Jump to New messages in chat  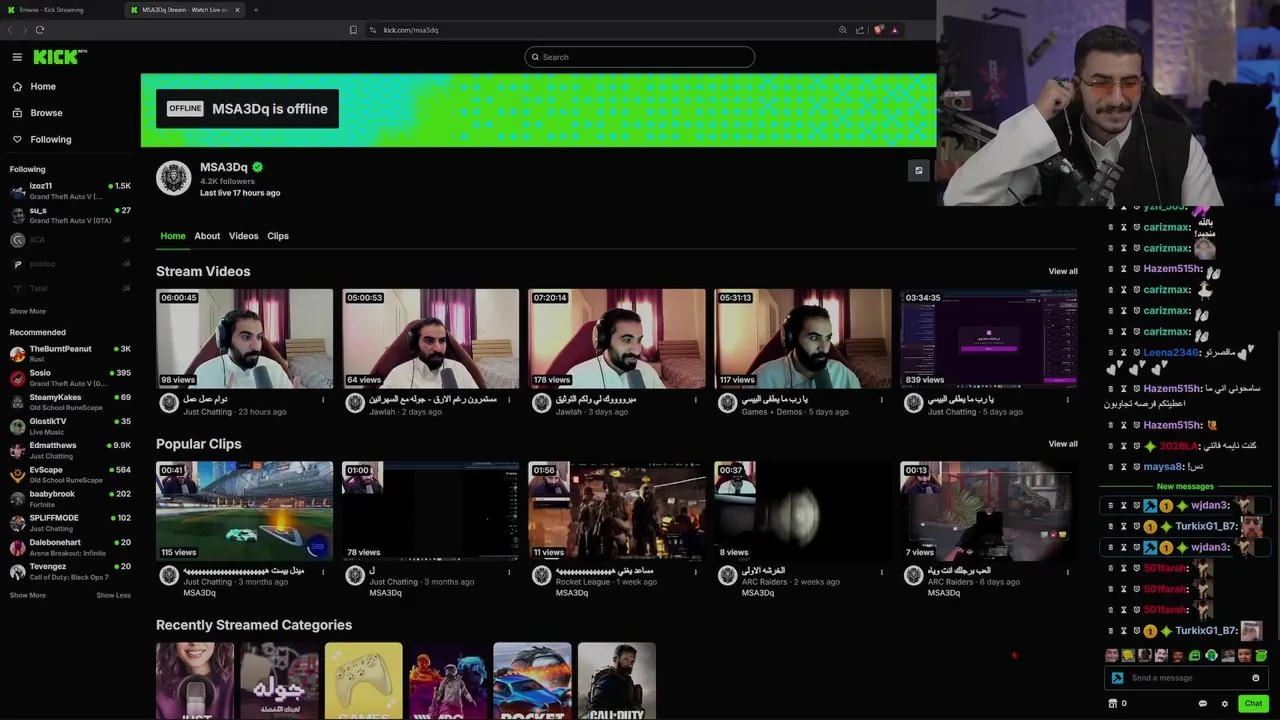pyautogui.click(x=1185, y=486)
